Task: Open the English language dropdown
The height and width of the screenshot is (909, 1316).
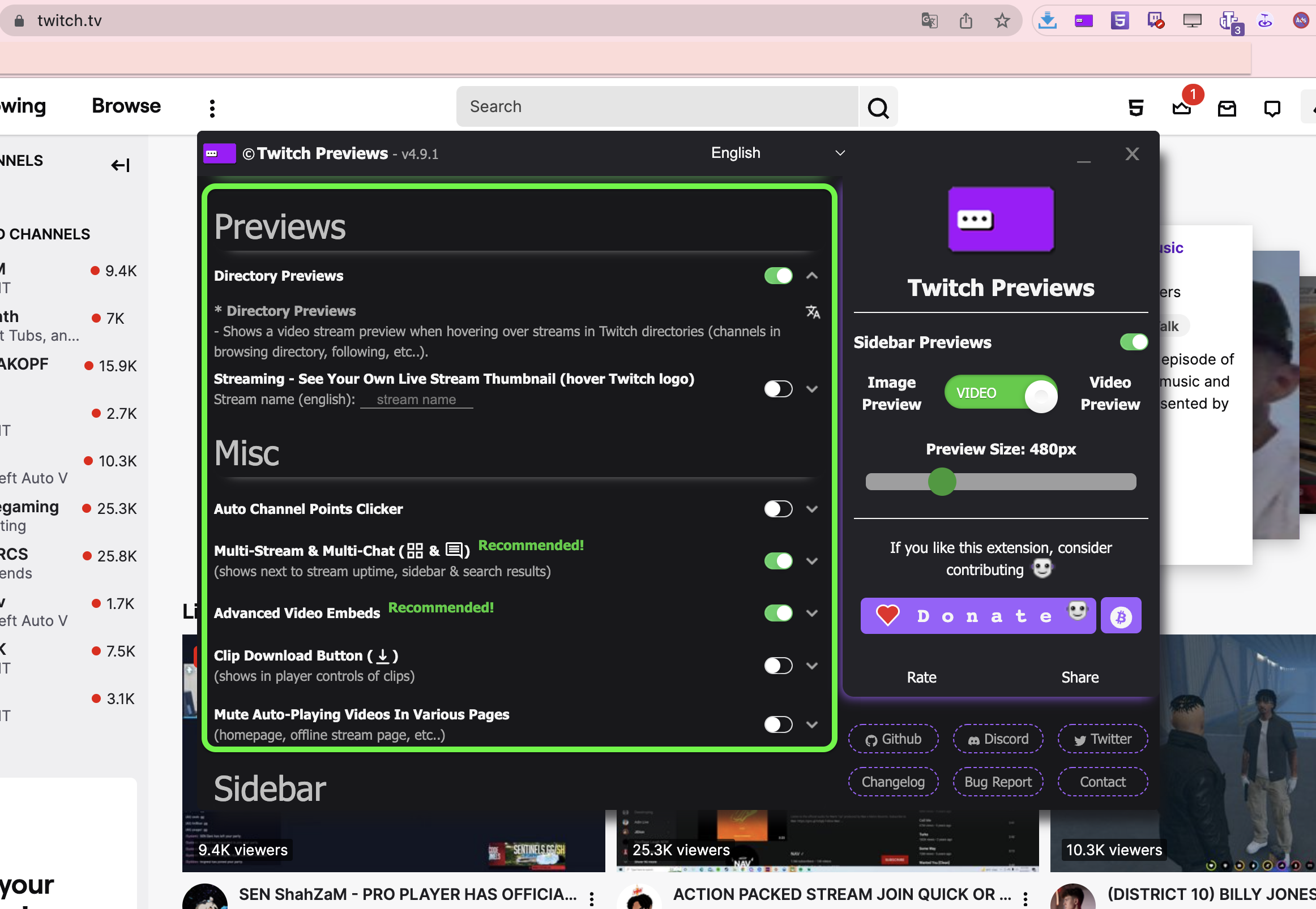Action: click(775, 153)
